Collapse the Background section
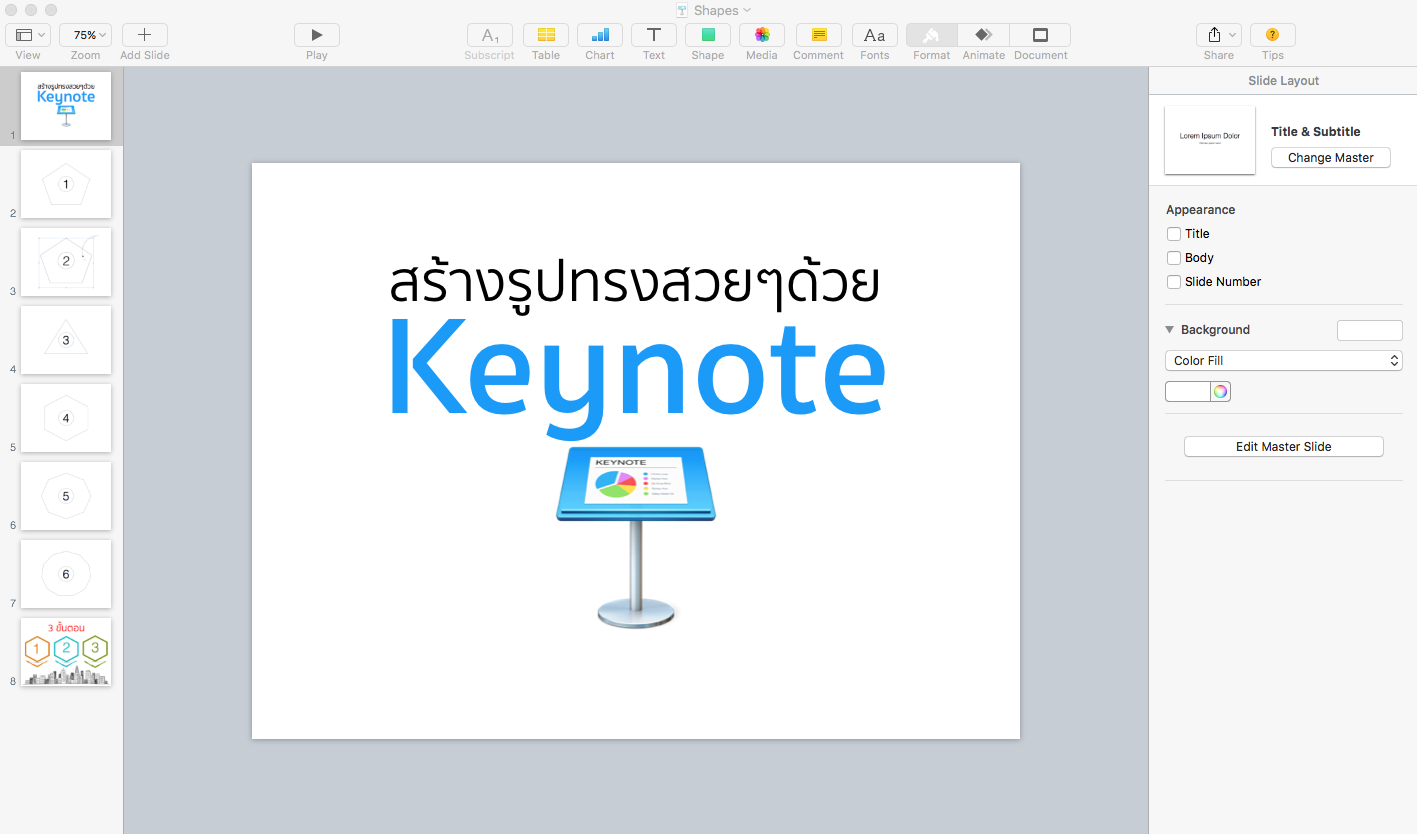Image resolution: width=1417 pixels, height=834 pixels. click(x=1169, y=329)
